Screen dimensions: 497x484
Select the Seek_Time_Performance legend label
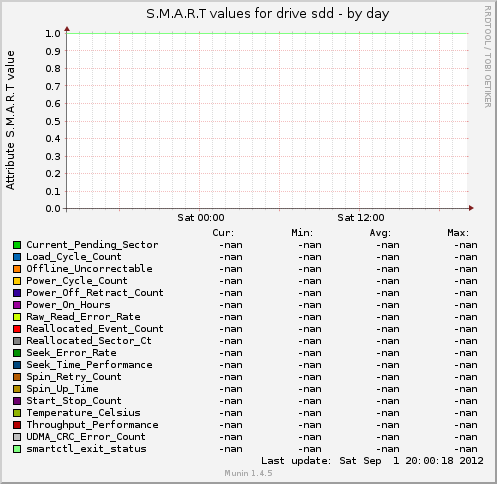(x=89, y=365)
